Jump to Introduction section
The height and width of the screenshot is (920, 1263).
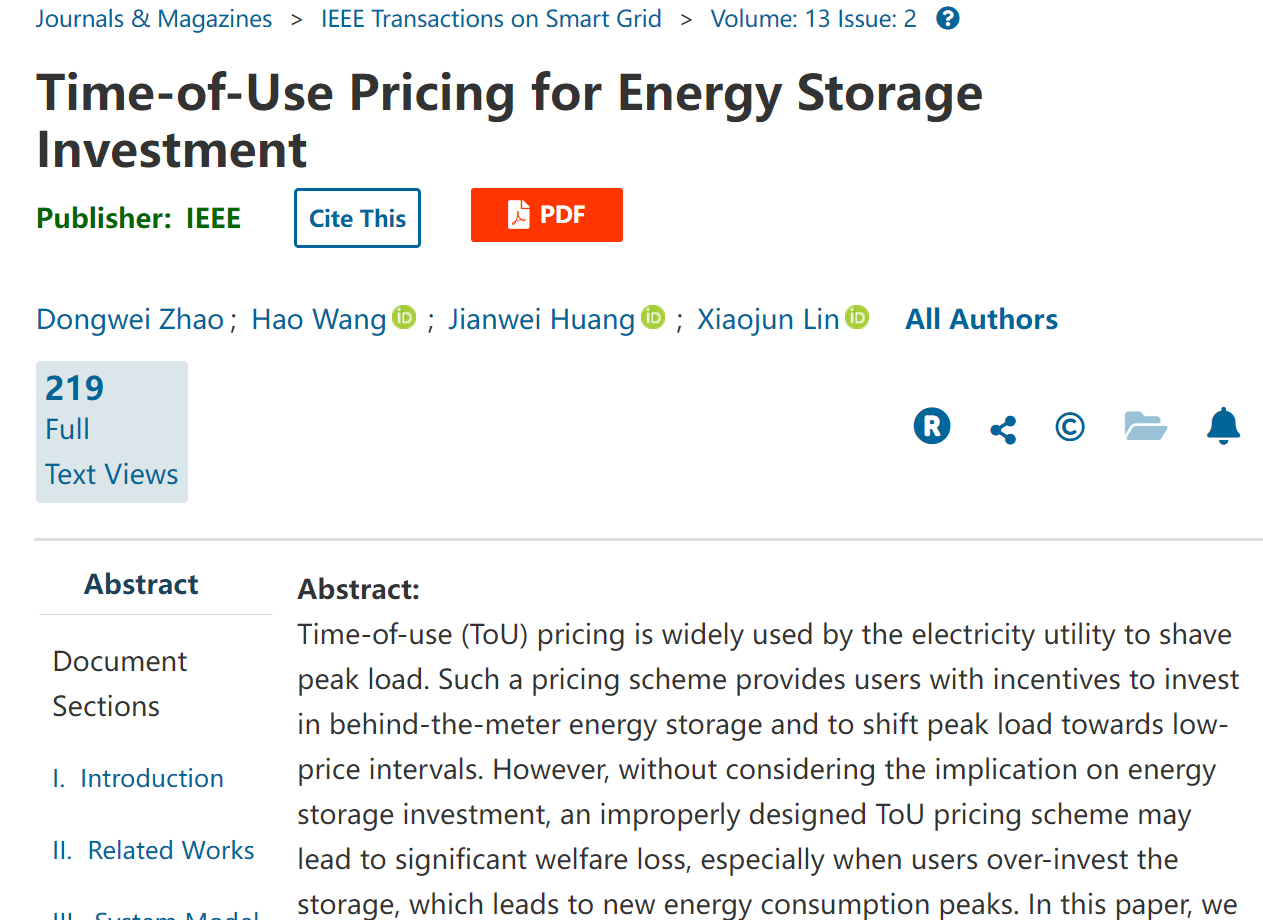[138, 778]
